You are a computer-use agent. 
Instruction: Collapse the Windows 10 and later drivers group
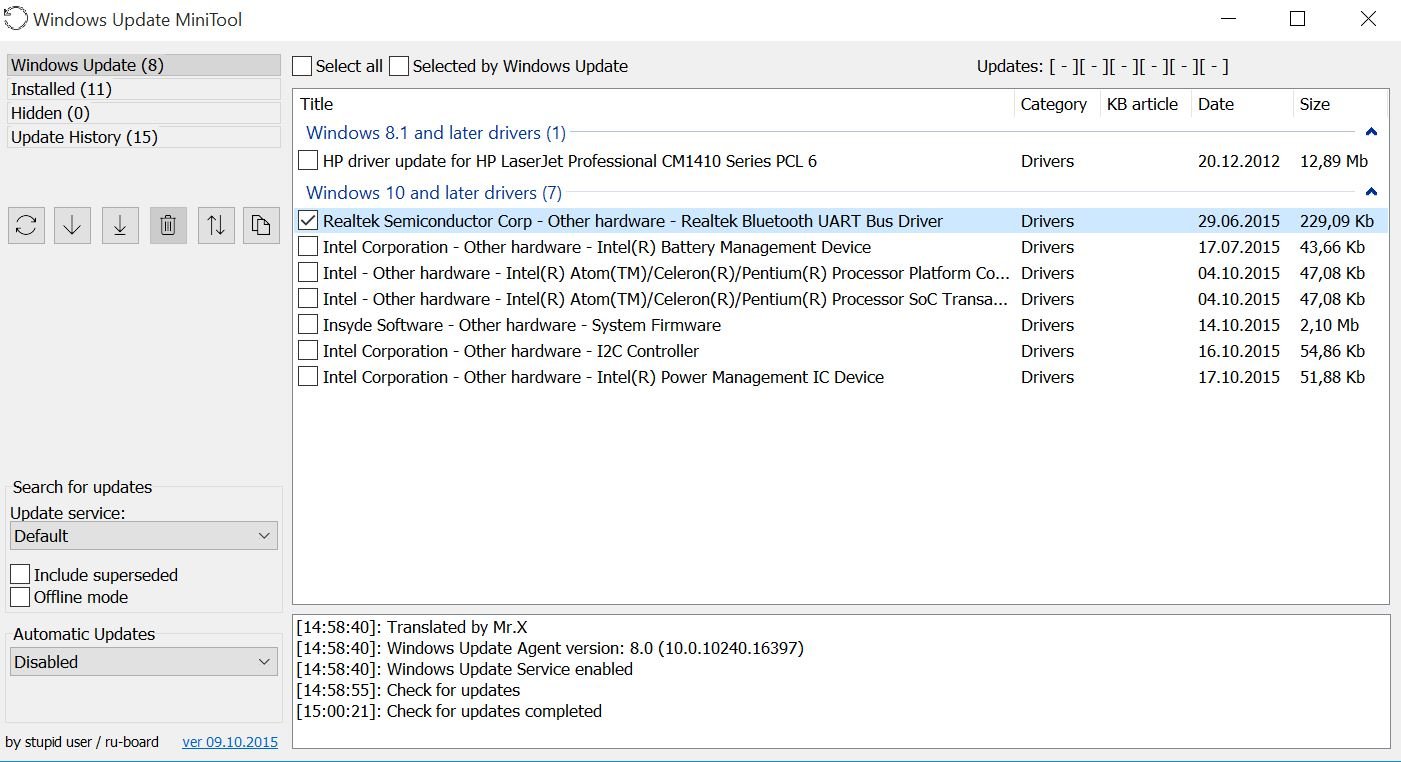pos(1371,192)
